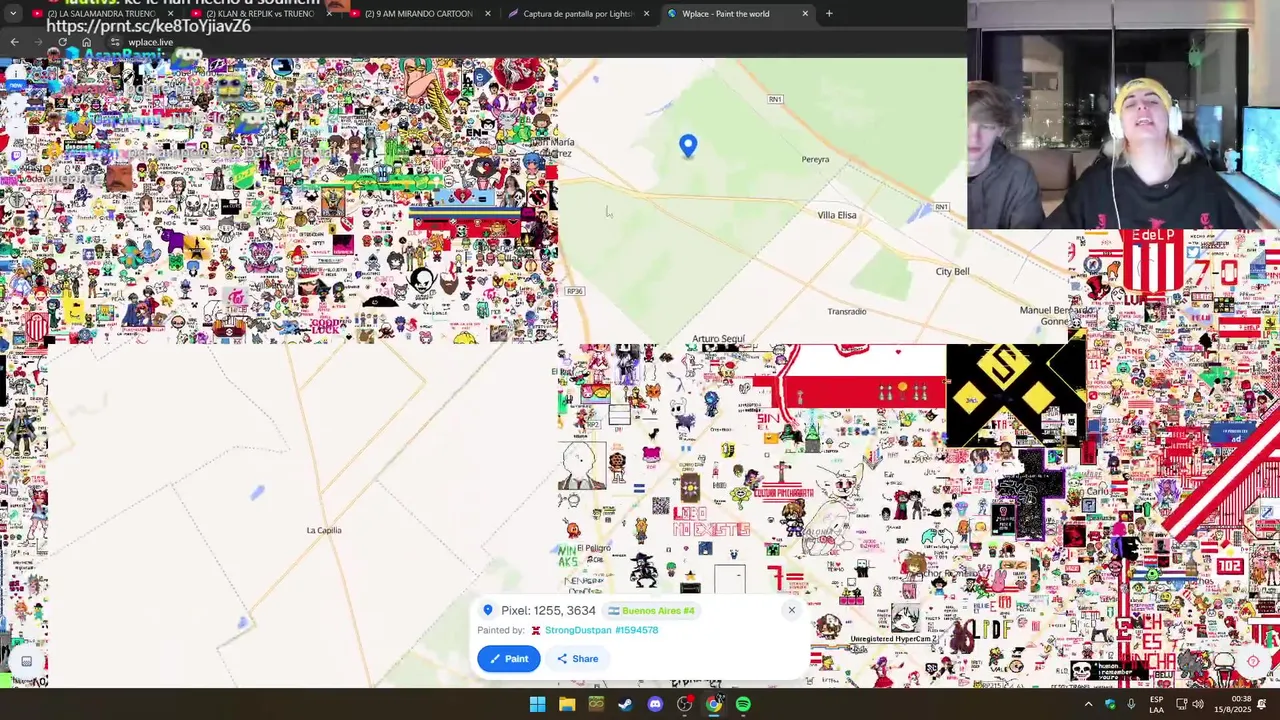Screen dimensions: 1280x720
Task: Click the blue location pin on map
Action: click(688, 146)
